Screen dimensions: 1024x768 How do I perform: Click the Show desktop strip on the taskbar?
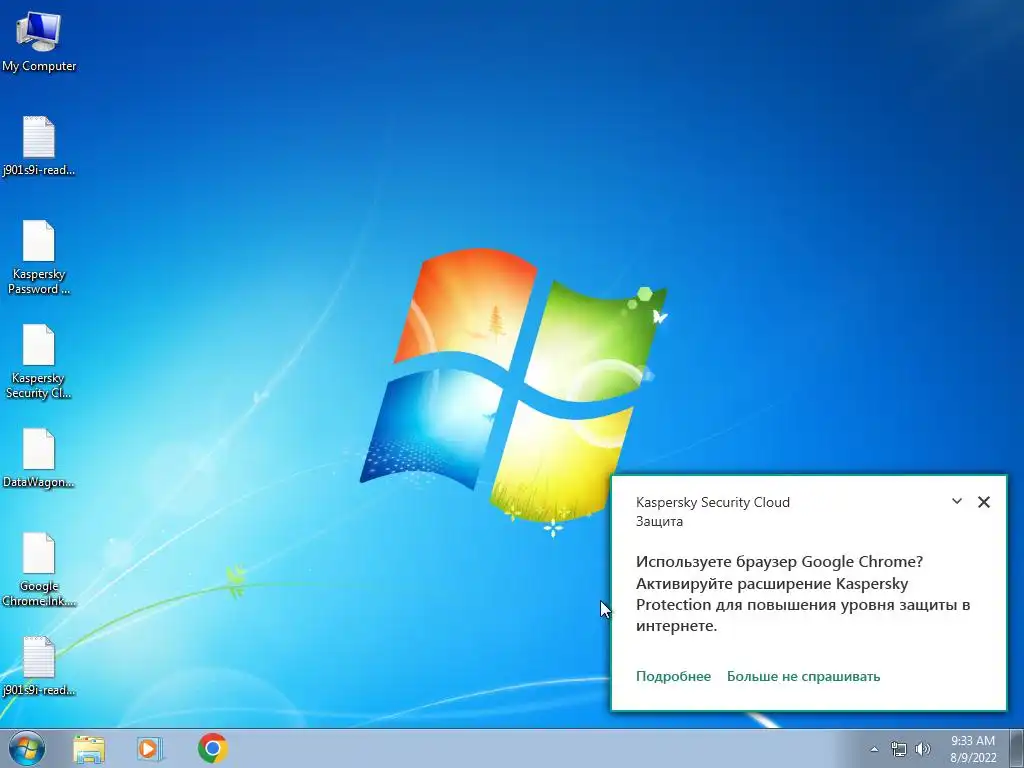coord(1017,748)
